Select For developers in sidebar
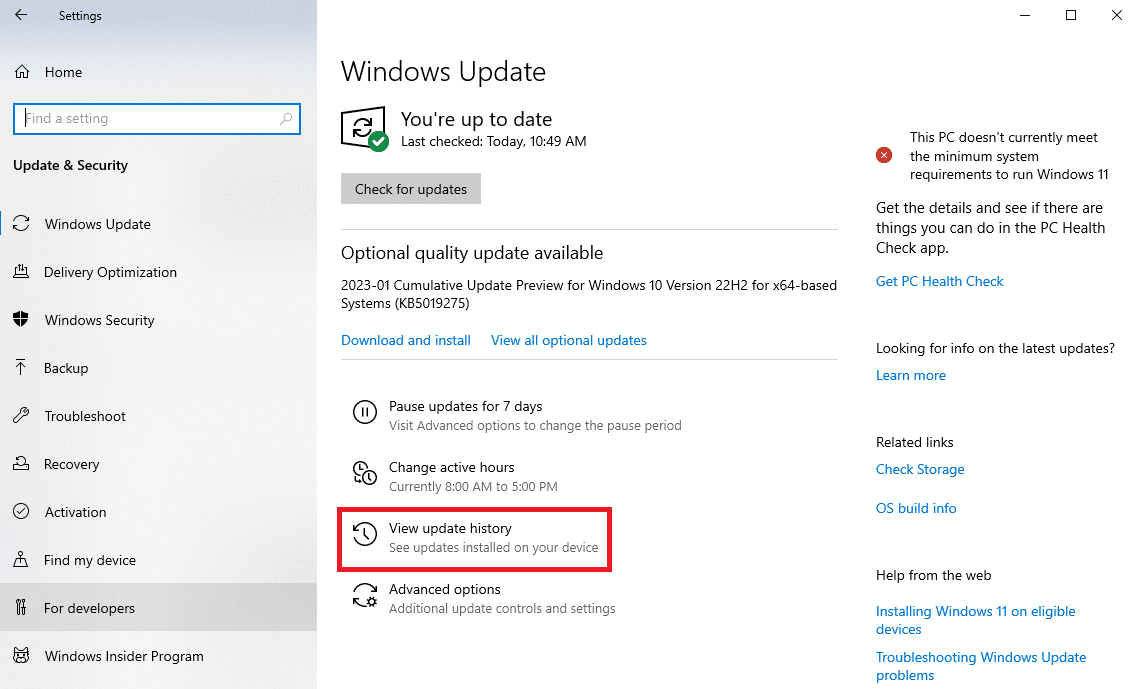 click(x=158, y=607)
